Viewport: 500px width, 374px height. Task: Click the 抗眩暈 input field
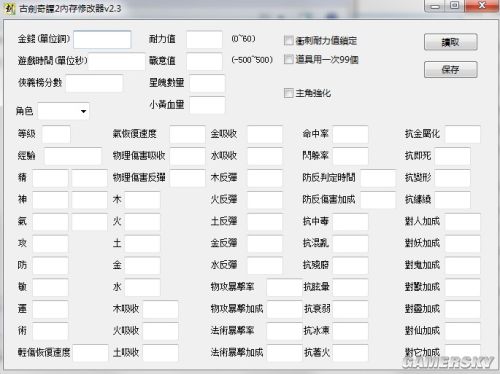click(351, 288)
